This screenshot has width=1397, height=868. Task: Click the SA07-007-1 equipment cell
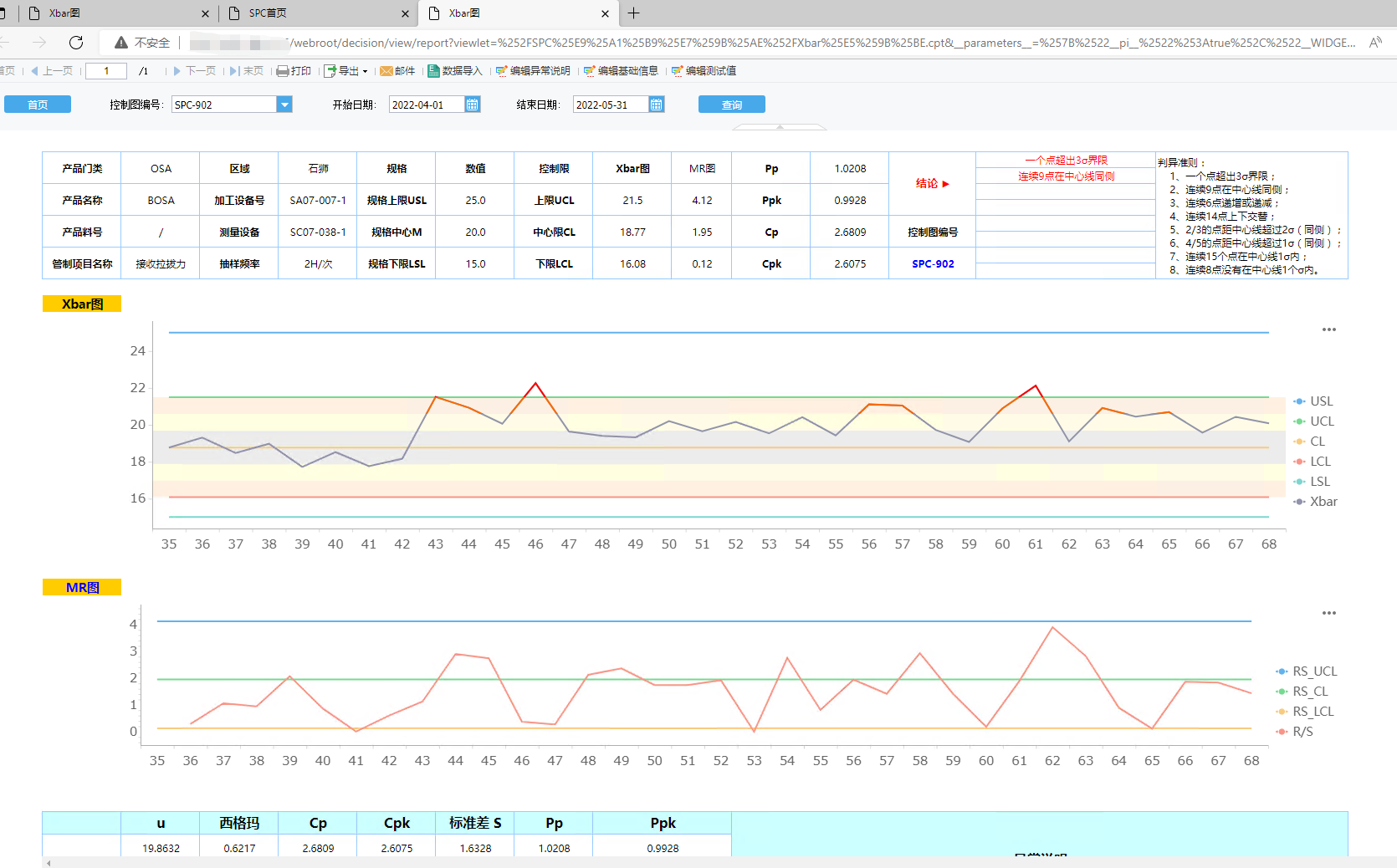tap(318, 200)
